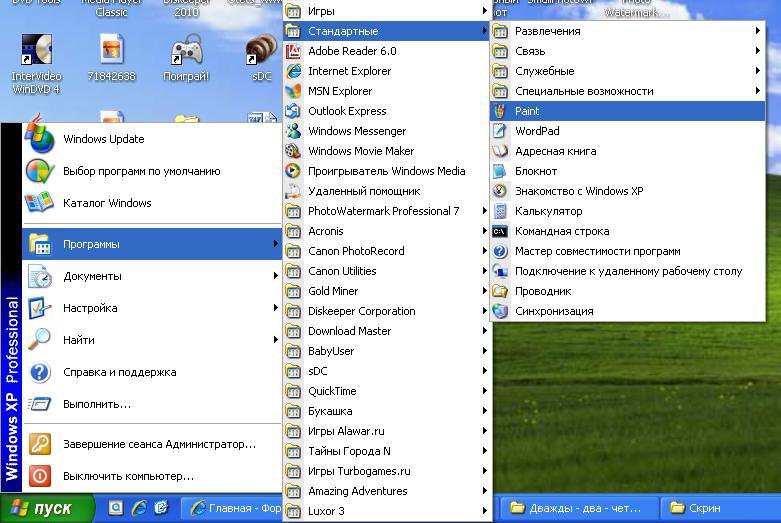Click the Поиграй! gamepad desktop icon
781x523 pixels.
point(186,51)
